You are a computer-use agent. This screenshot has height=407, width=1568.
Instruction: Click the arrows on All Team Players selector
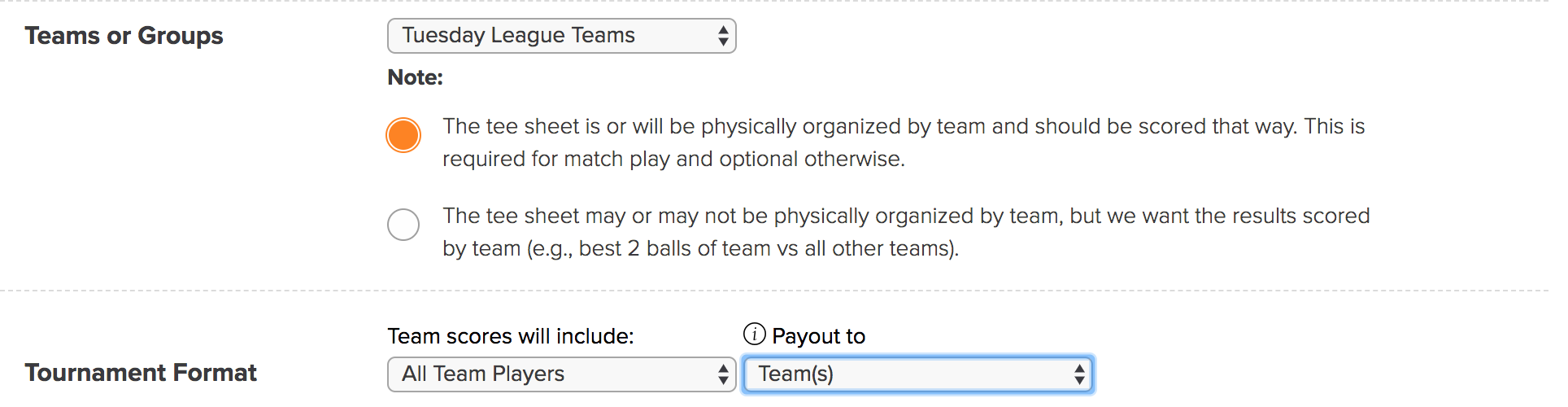(x=722, y=374)
